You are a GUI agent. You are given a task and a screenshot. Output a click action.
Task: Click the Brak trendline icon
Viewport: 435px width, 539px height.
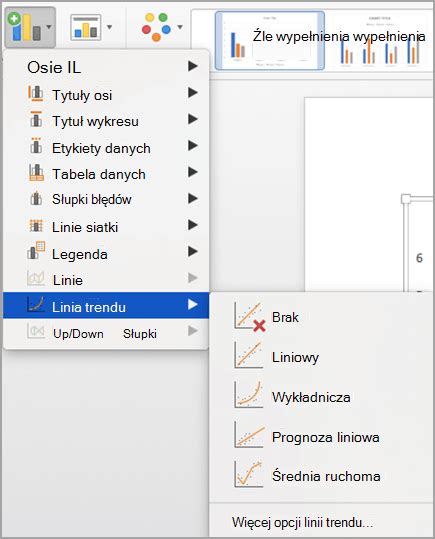[250, 317]
